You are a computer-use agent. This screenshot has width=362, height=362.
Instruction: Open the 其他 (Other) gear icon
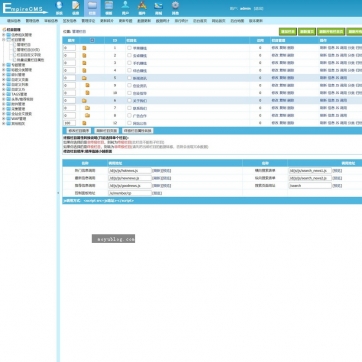(175, 8)
